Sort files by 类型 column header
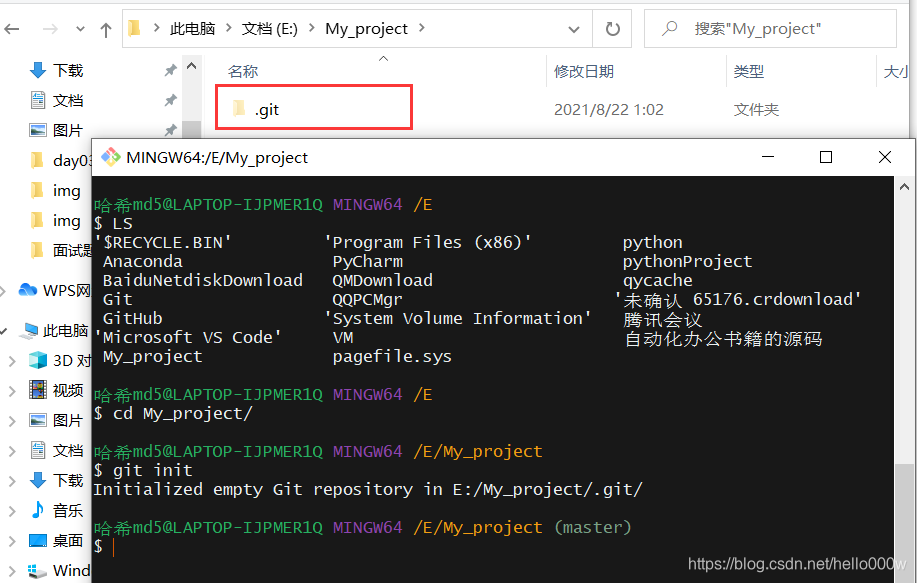 749,71
